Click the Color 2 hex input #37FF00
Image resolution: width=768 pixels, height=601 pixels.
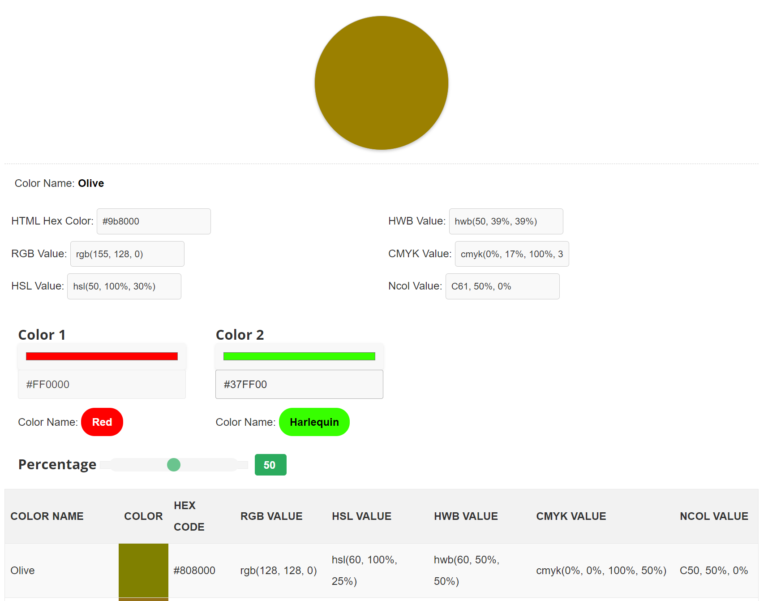pyautogui.click(x=299, y=384)
